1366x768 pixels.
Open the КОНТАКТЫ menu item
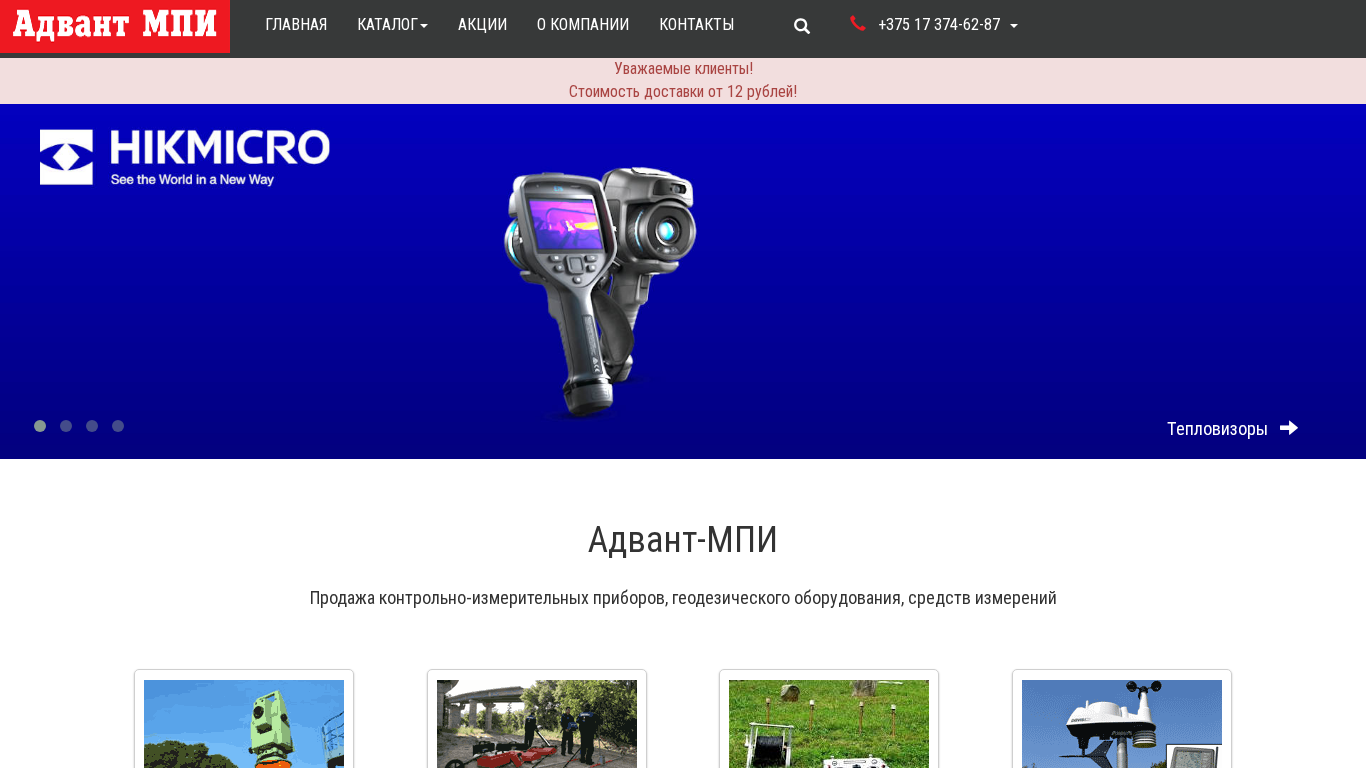pos(696,25)
